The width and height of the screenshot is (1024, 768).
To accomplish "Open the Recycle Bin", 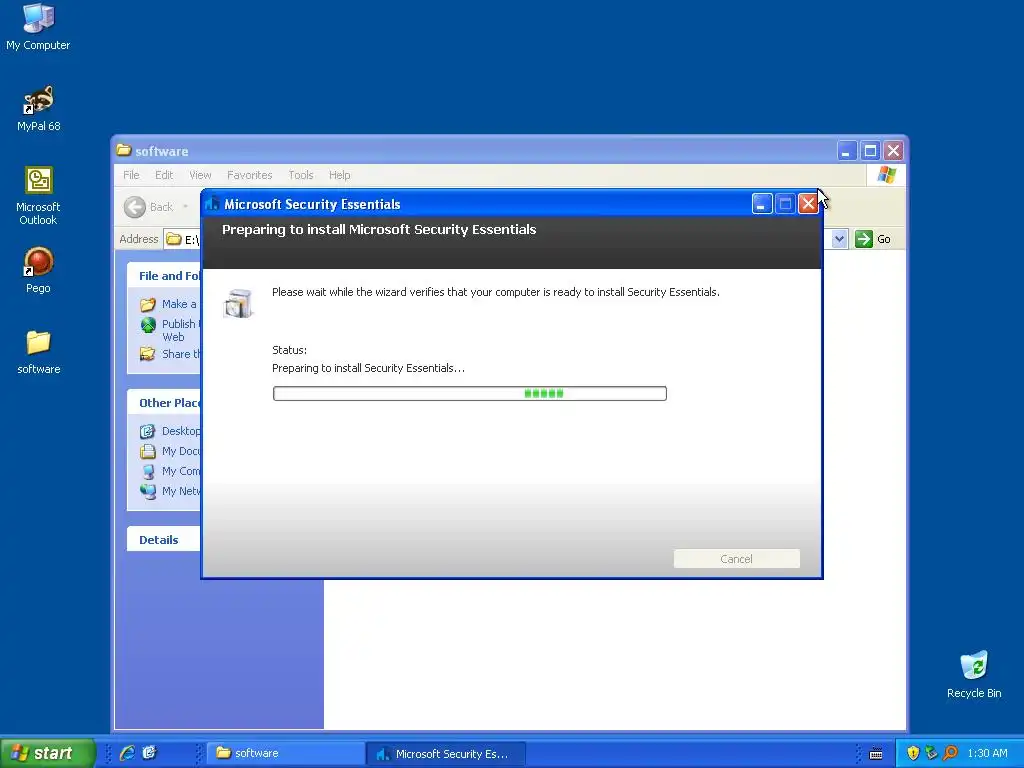I will [974, 675].
